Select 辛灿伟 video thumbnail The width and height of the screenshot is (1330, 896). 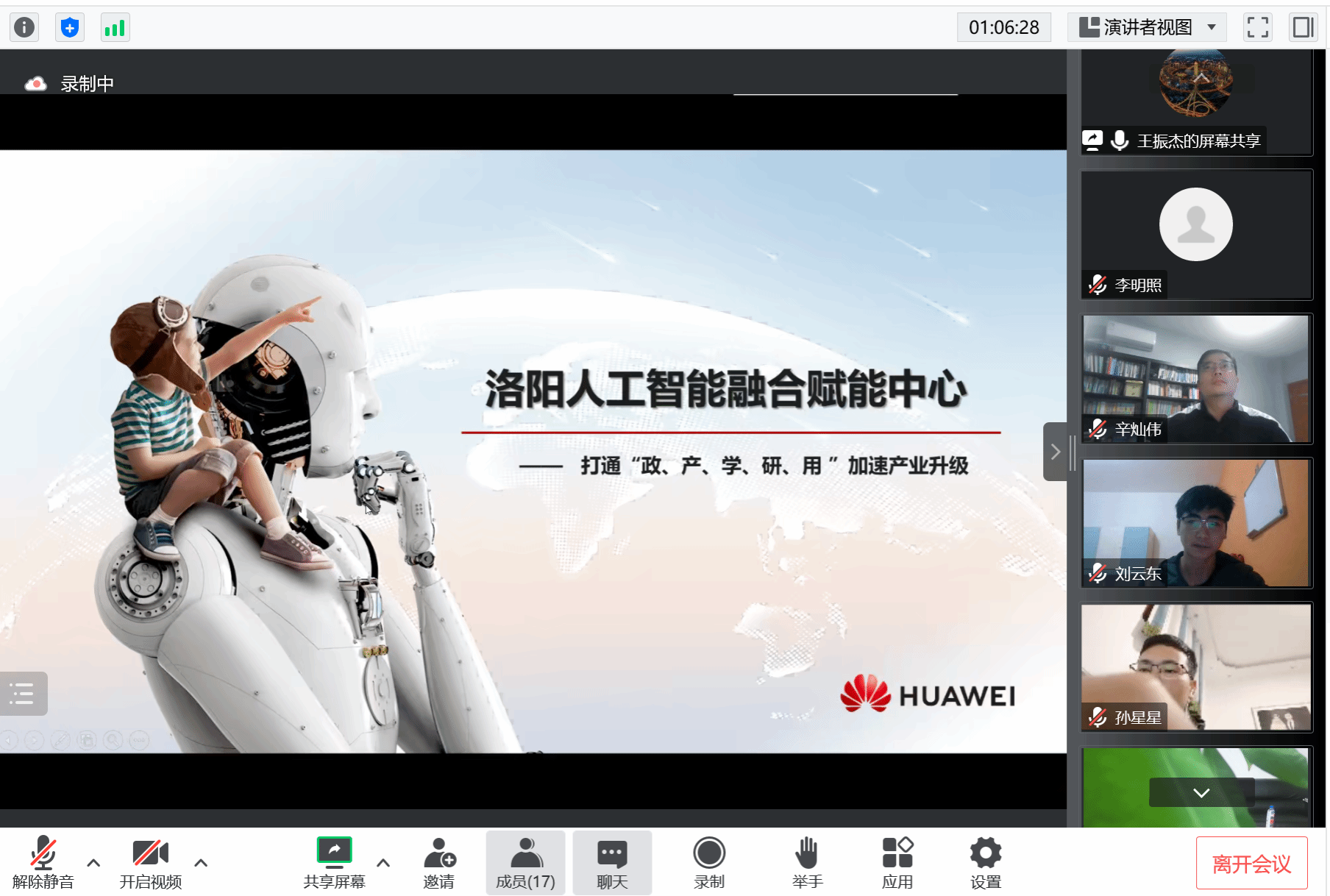tap(1197, 378)
